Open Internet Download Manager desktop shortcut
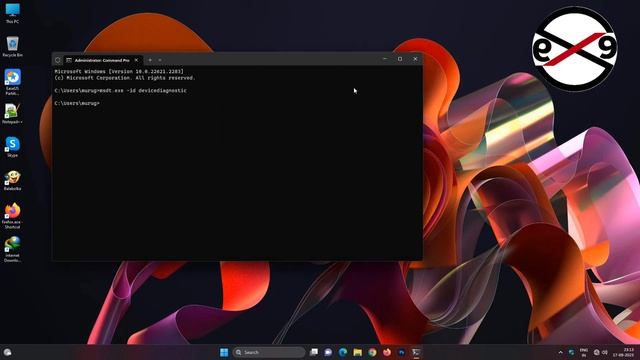 pyautogui.click(x=12, y=249)
